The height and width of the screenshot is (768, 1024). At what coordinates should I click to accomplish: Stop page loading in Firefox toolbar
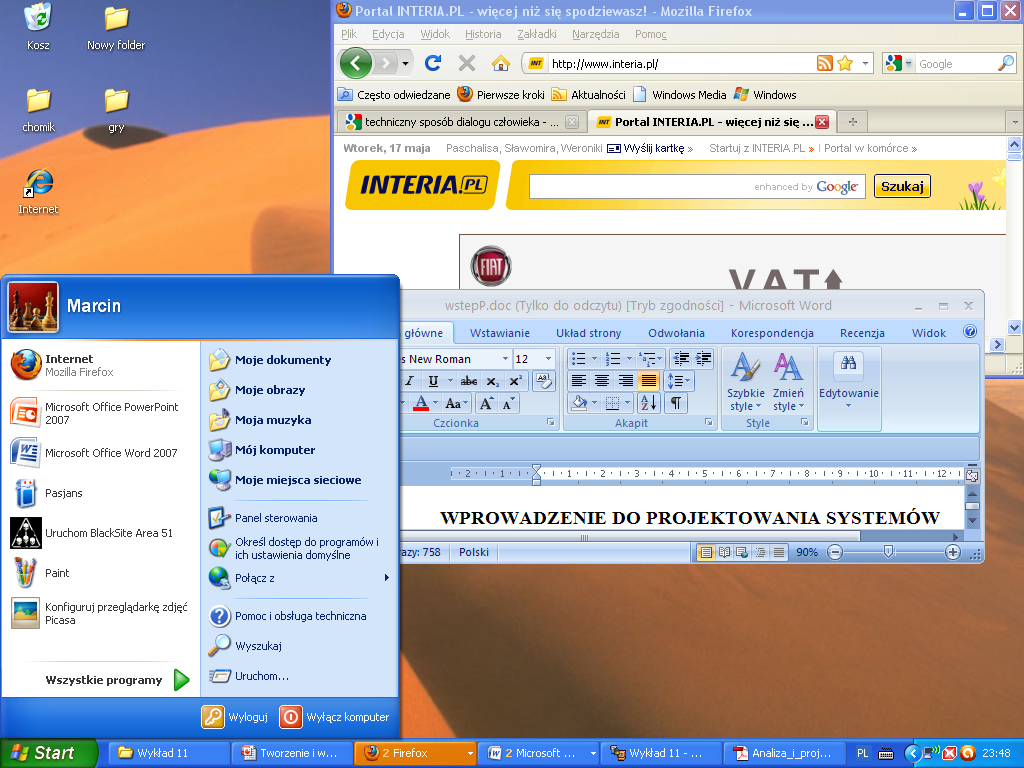[x=467, y=63]
